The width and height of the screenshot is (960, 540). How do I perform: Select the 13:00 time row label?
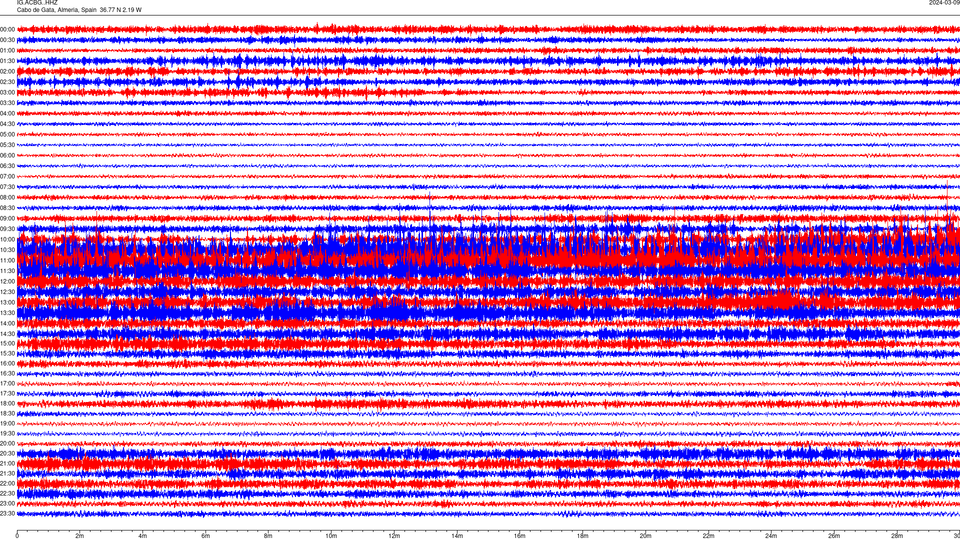pos(7,302)
